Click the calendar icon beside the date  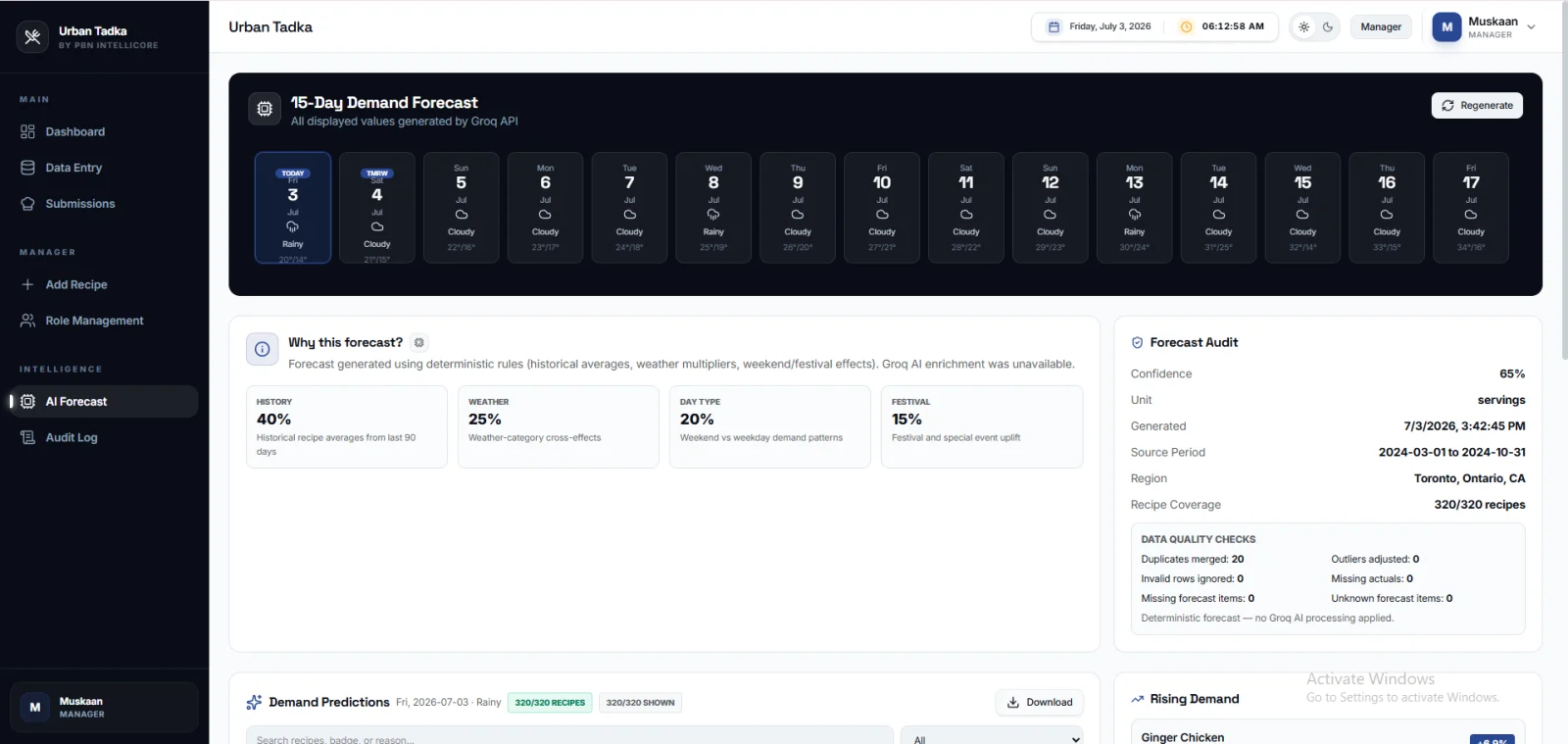click(x=1053, y=26)
